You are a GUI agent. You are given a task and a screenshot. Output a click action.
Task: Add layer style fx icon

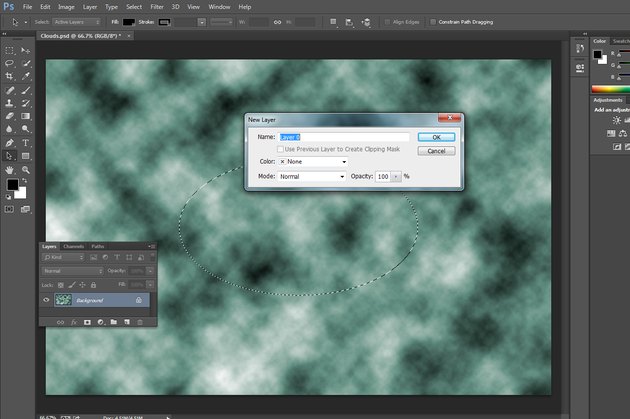coord(74,322)
